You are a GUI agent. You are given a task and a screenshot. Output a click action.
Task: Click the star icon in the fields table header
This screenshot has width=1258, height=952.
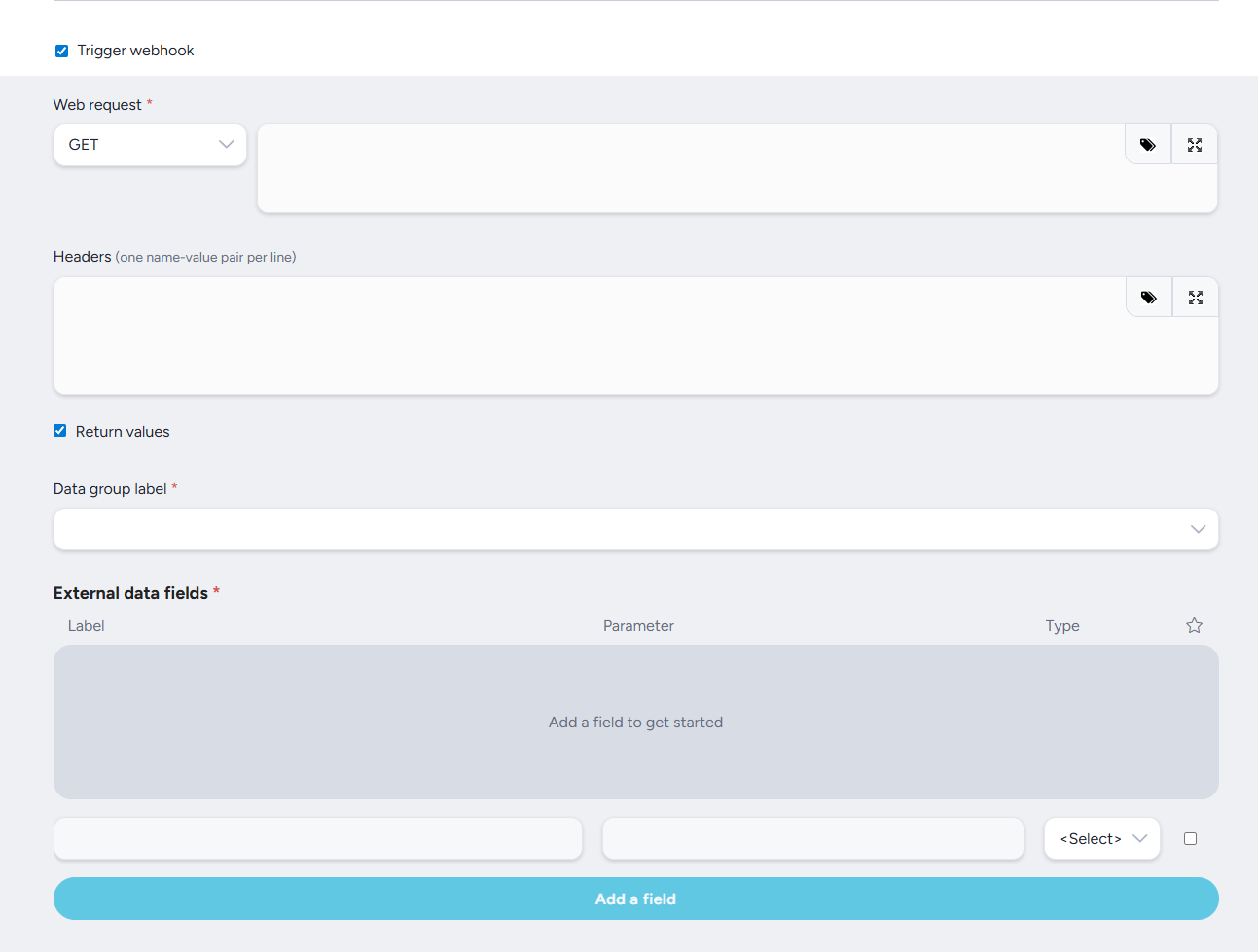coord(1194,625)
